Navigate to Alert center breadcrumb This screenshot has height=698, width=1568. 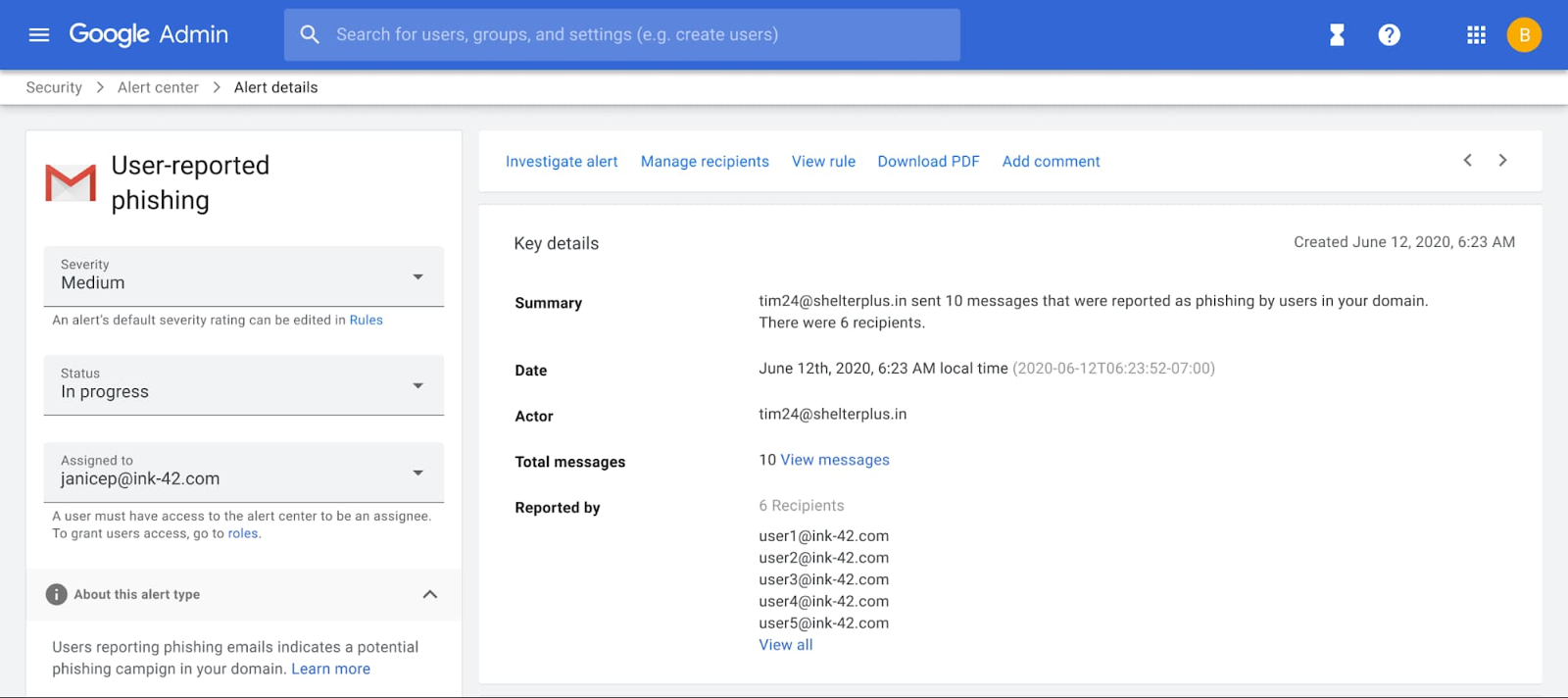click(x=158, y=87)
